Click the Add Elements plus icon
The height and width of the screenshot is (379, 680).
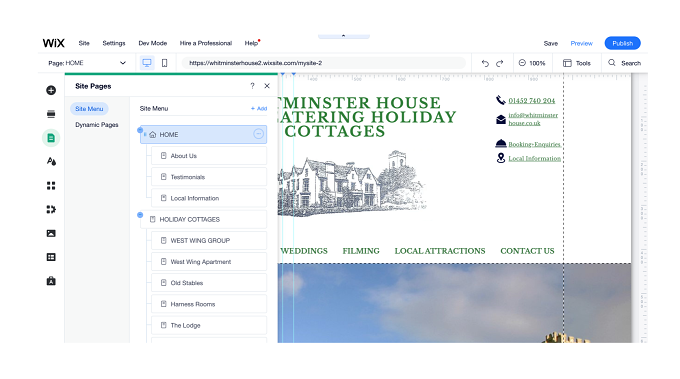(51, 90)
